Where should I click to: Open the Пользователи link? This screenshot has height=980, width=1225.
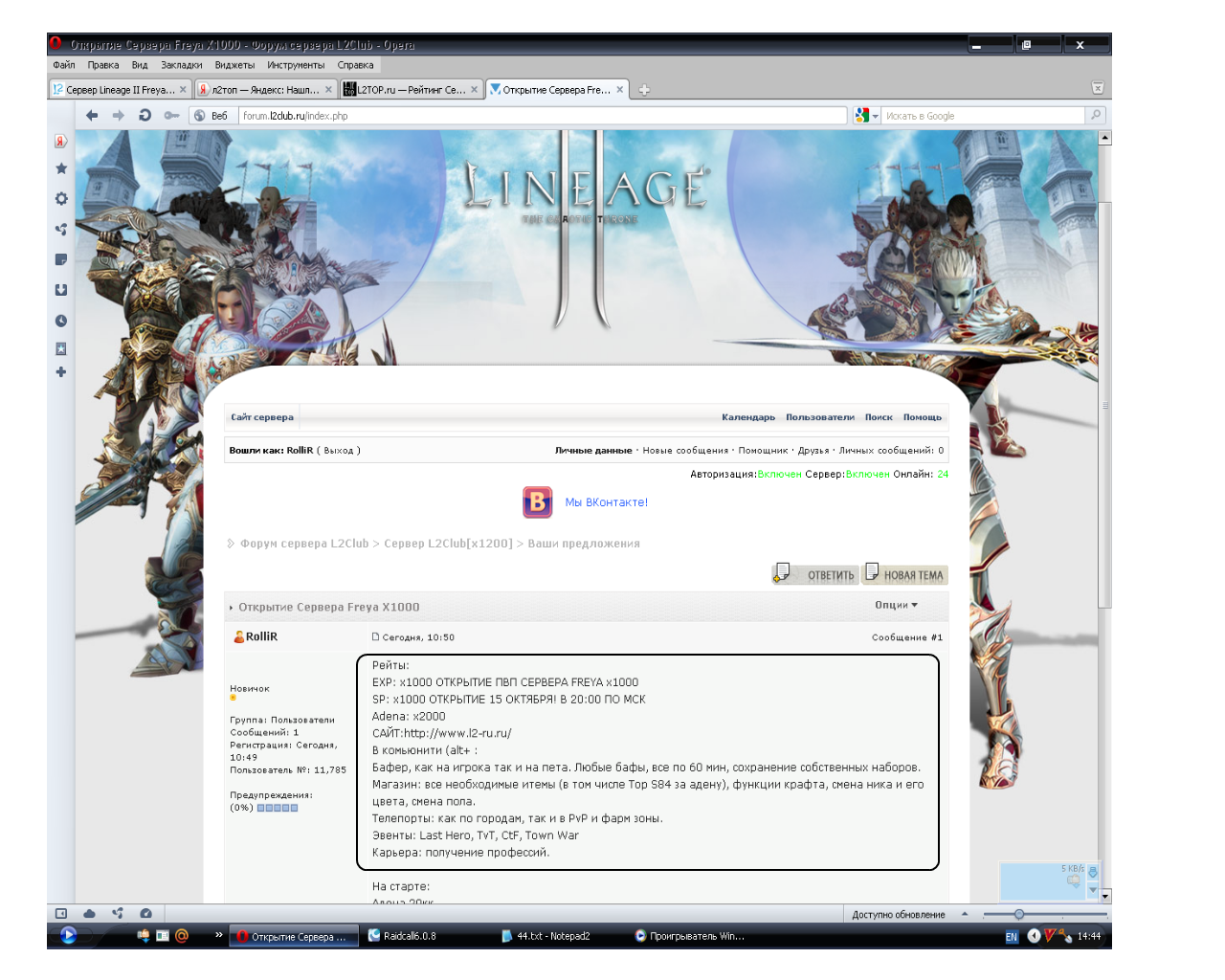820,417
